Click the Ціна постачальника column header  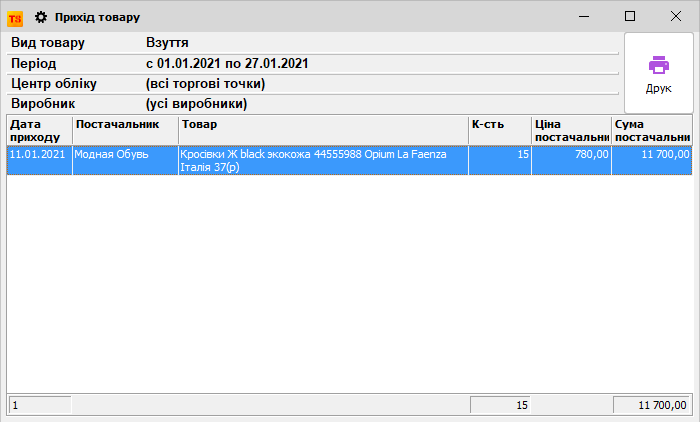pyautogui.click(x=571, y=130)
